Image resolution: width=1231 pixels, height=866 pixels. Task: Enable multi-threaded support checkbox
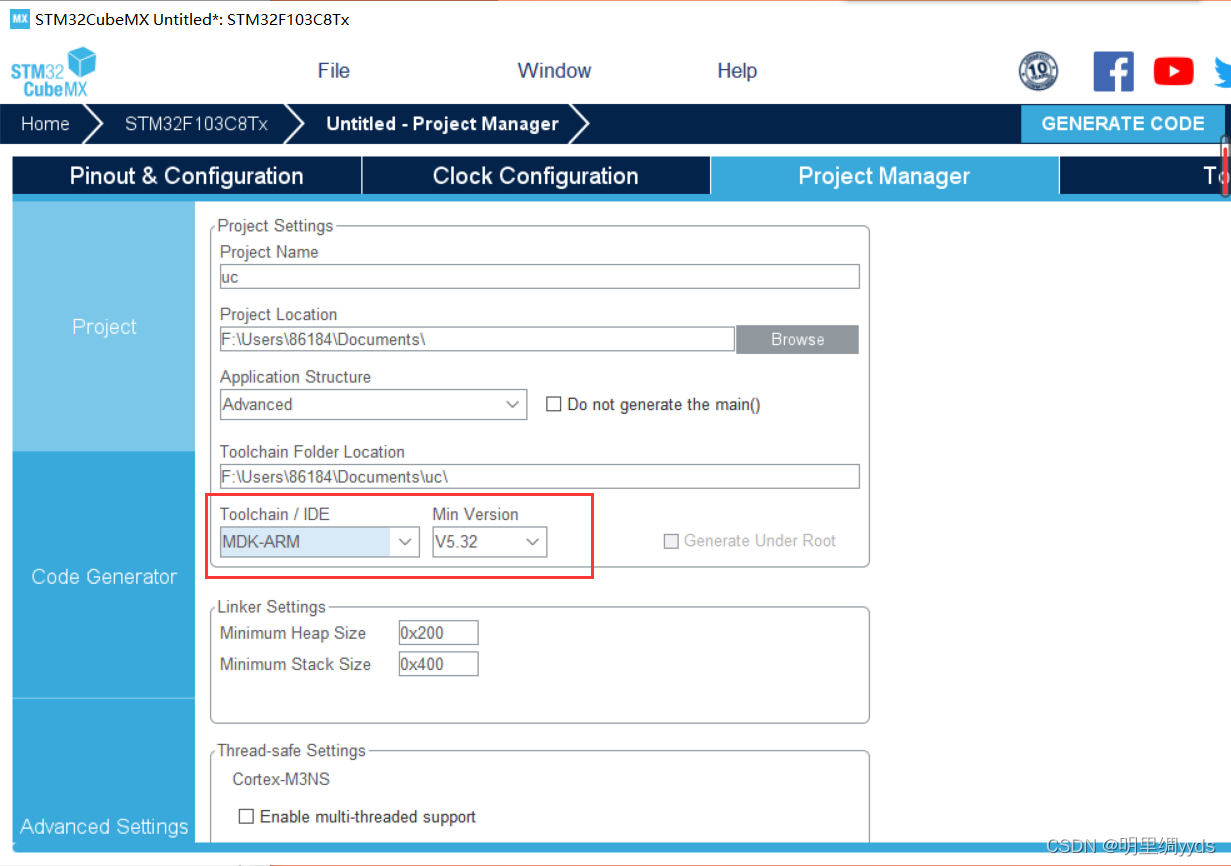[x=246, y=817]
